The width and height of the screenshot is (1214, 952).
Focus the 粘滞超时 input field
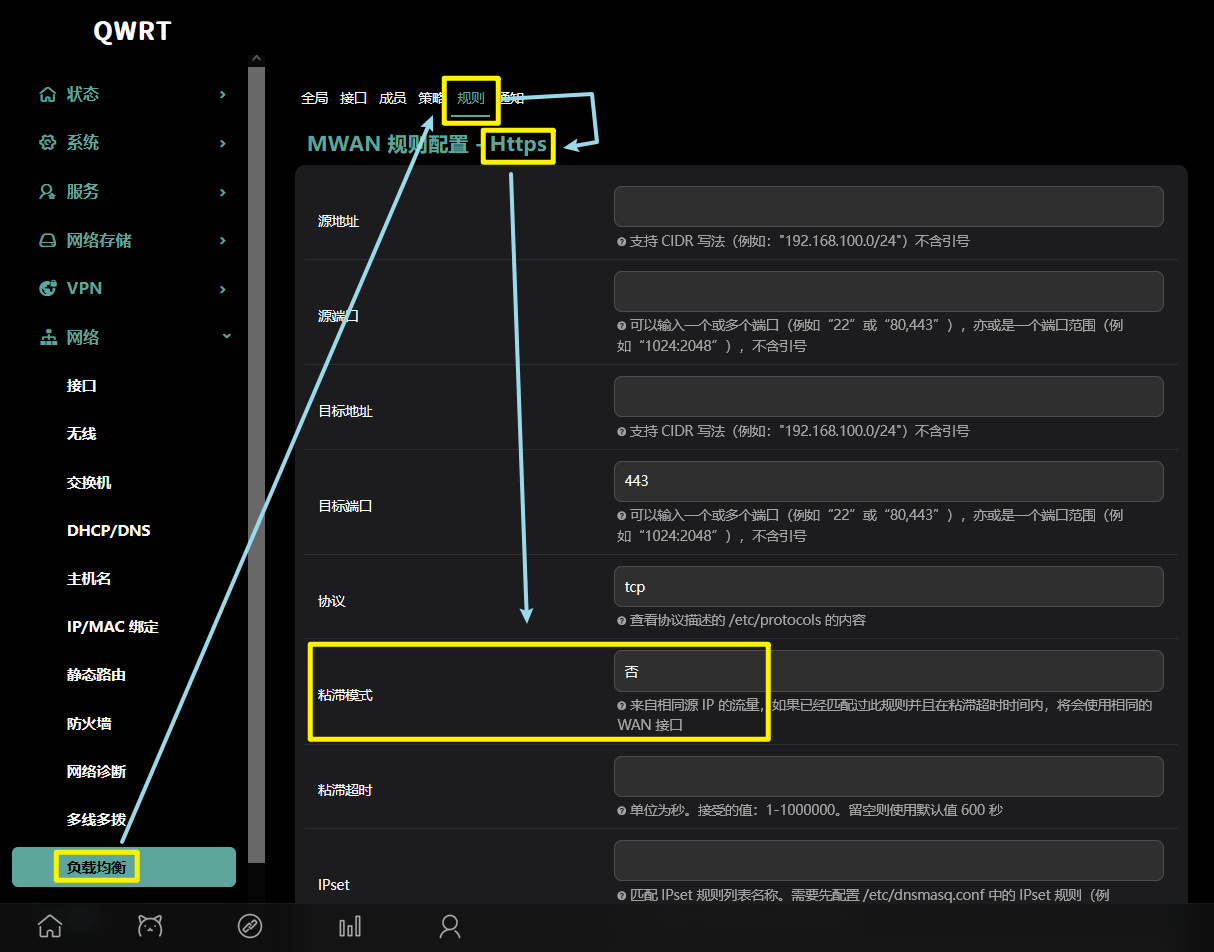tap(888, 776)
